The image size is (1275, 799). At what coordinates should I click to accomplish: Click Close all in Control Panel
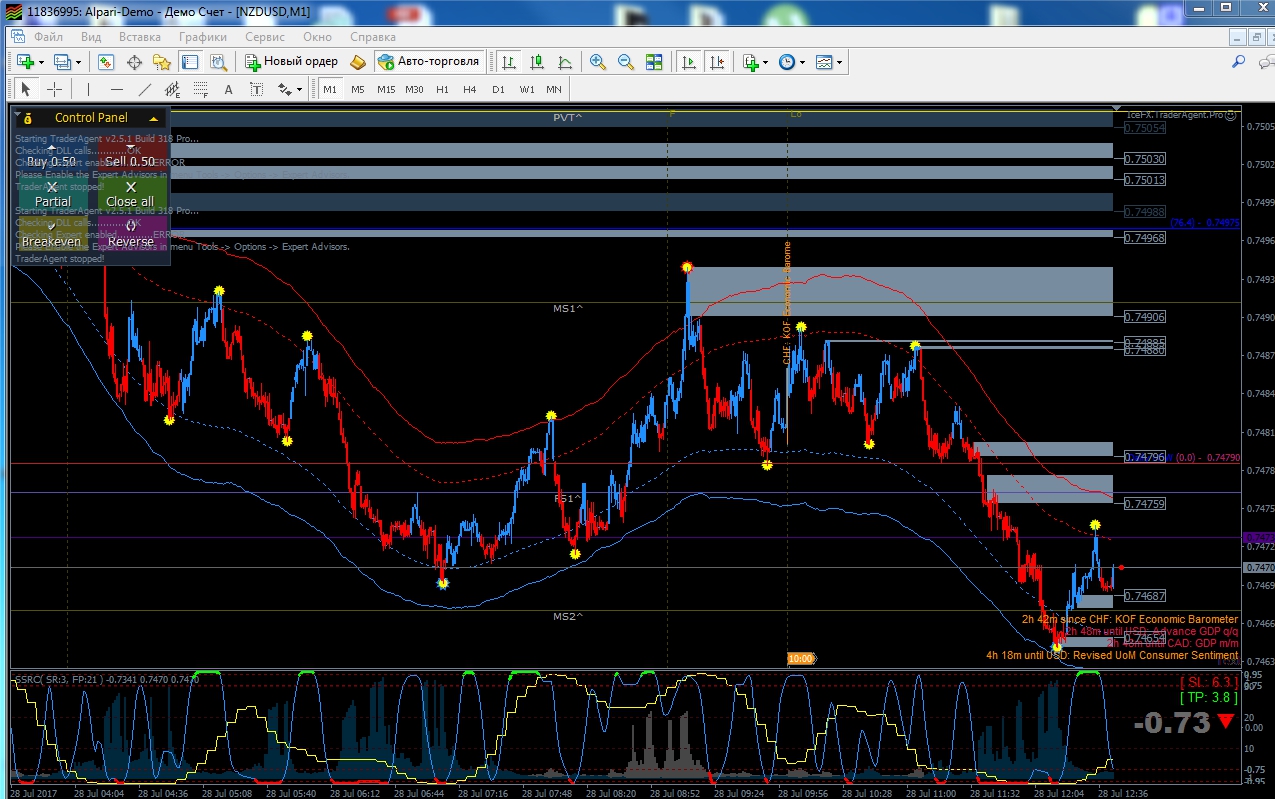click(130, 194)
